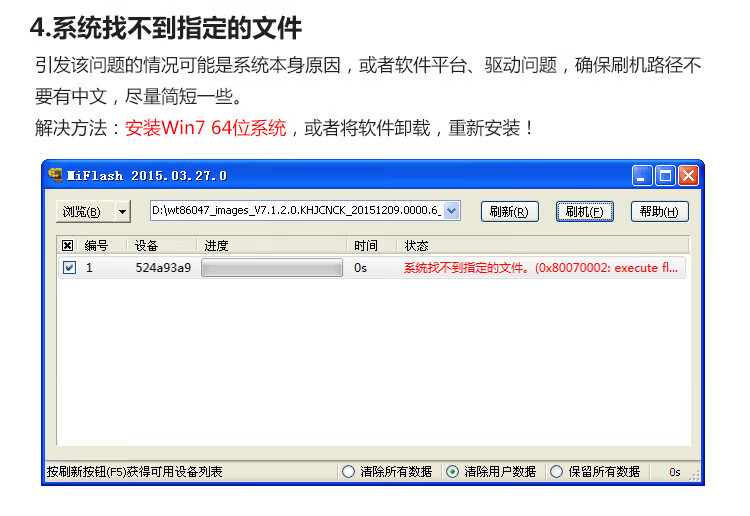This screenshot has width=750, height=516.
Task: Select 清除所有数据 radio option
Action: 348,472
